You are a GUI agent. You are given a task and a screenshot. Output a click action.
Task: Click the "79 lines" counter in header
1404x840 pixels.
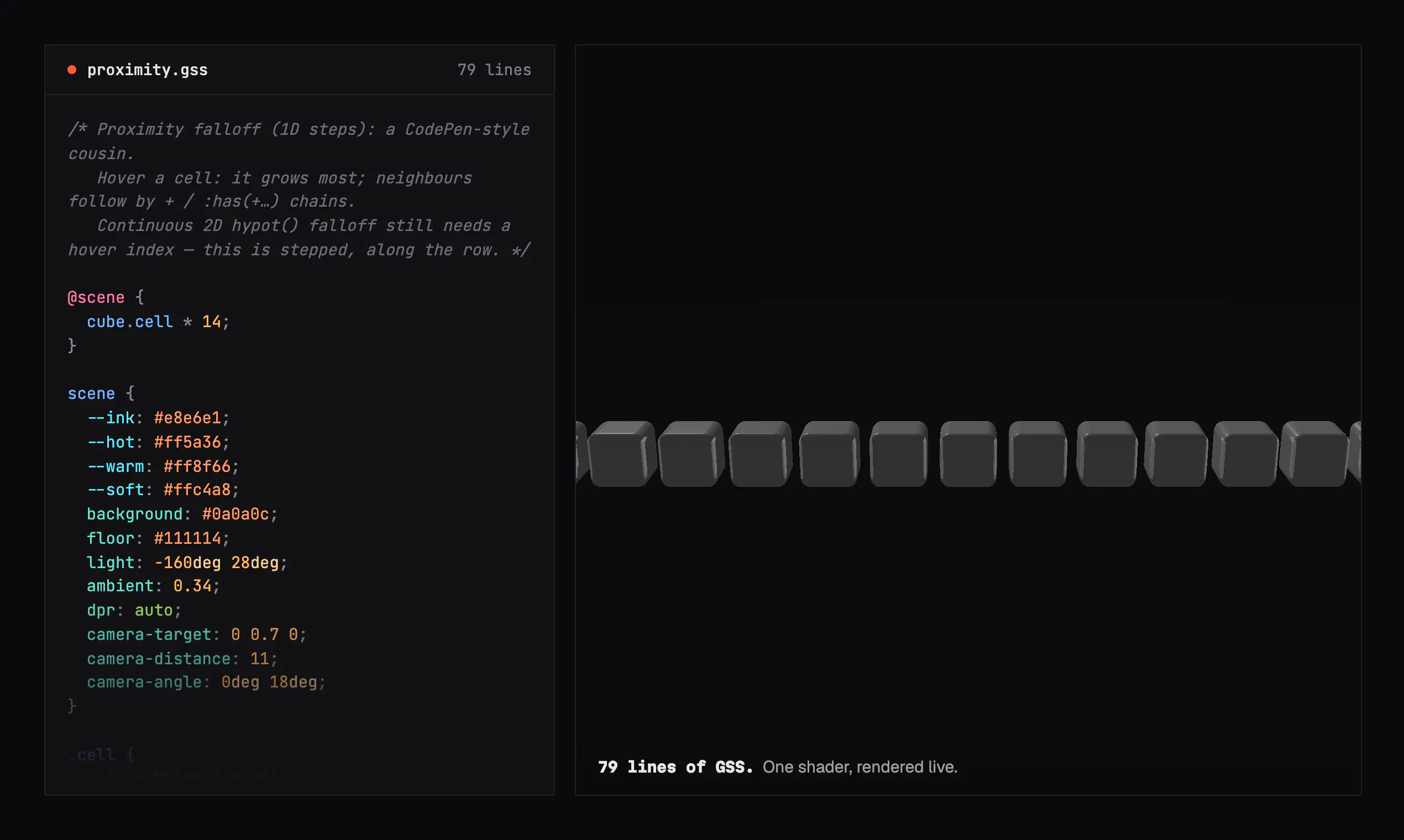click(x=494, y=70)
